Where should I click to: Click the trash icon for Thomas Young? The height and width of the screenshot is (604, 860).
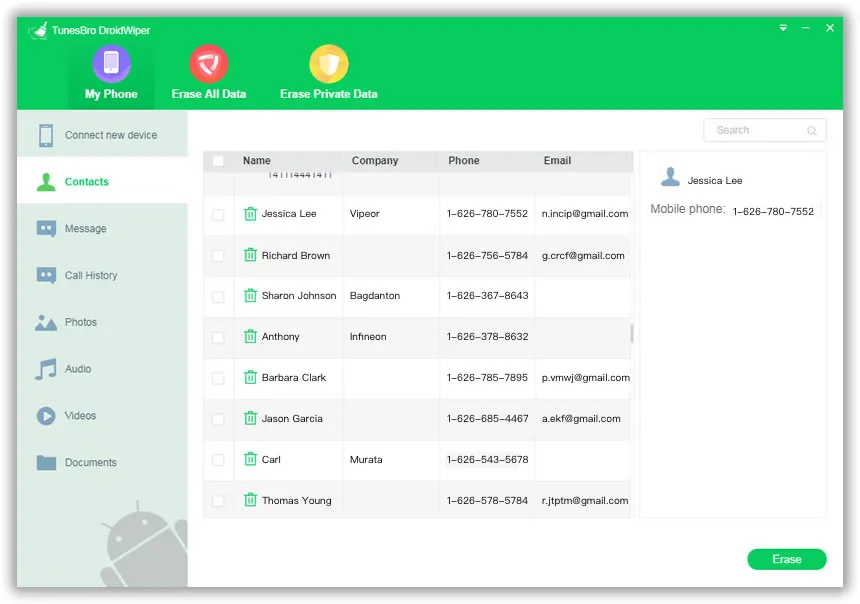250,500
